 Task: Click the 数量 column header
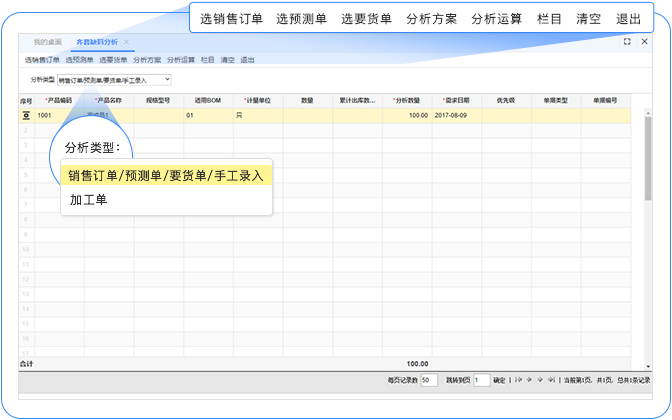[308, 100]
